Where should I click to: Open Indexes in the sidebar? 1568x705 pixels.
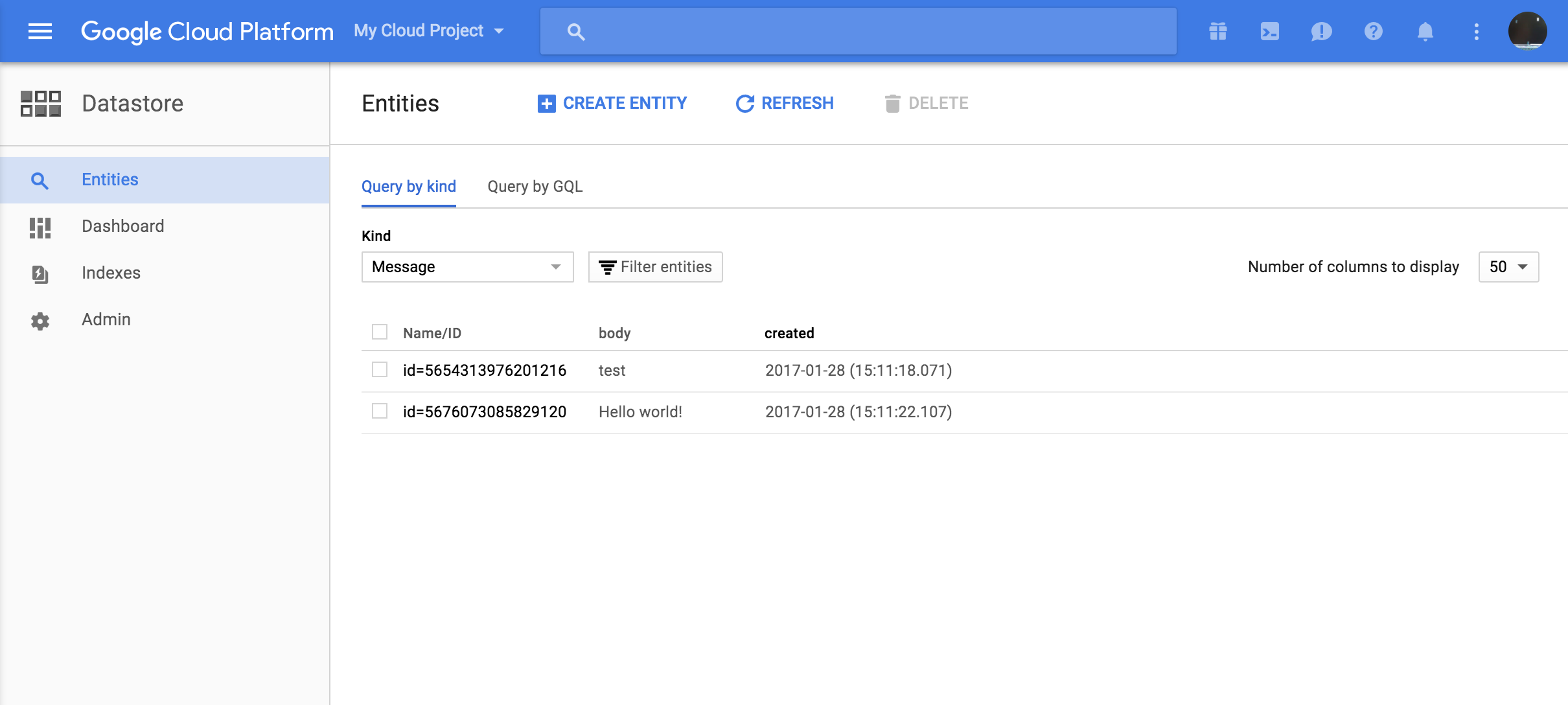pos(165,273)
